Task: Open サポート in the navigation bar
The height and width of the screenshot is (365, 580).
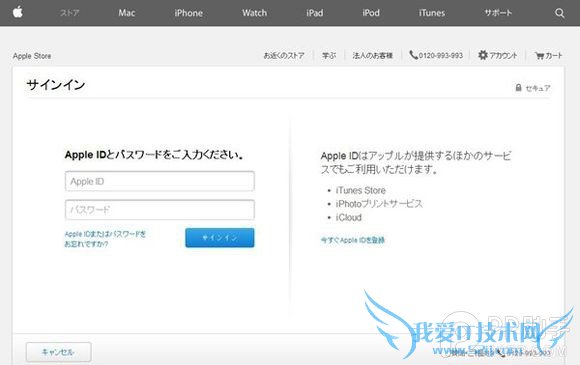Action: (x=498, y=13)
